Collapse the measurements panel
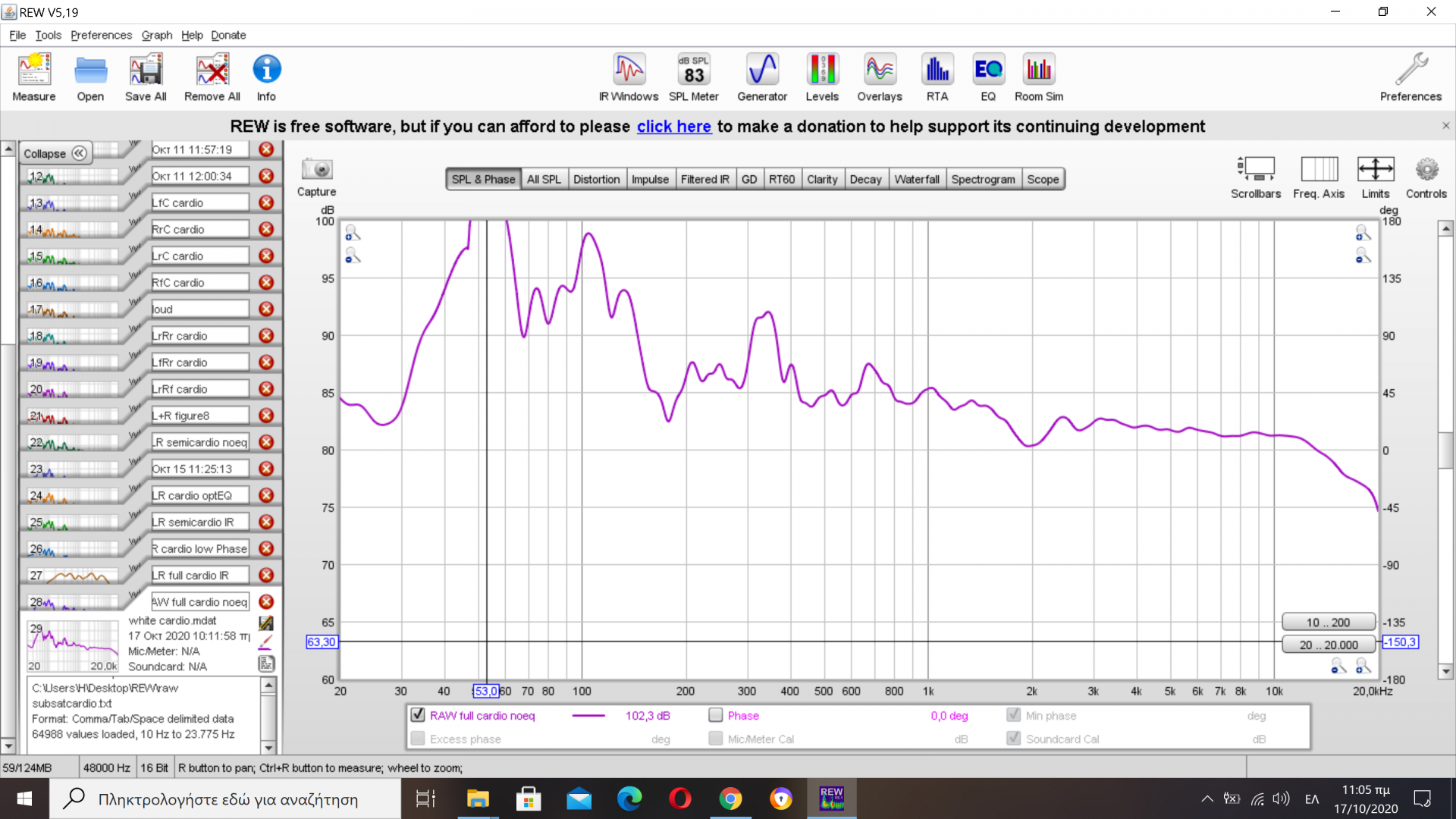The image size is (1456, 819). (x=55, y=153)
